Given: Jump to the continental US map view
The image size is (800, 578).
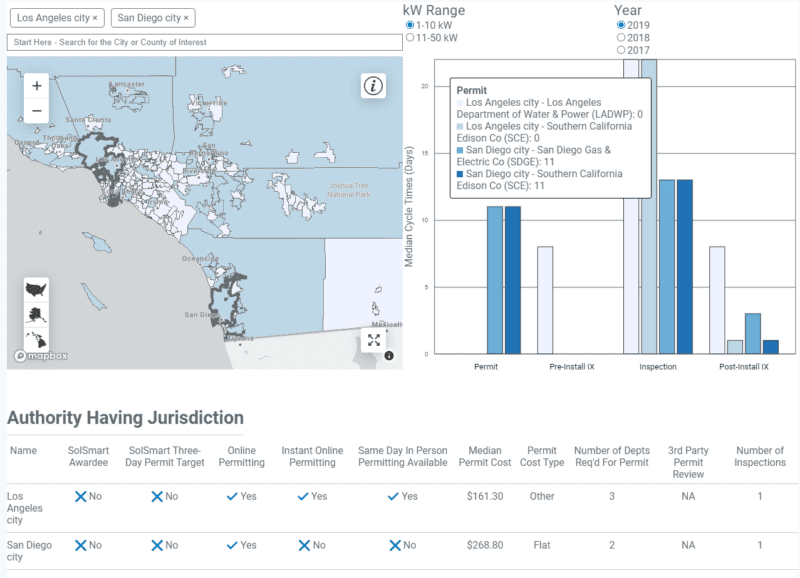Looking at the screenshot, I should coord(36,290).
